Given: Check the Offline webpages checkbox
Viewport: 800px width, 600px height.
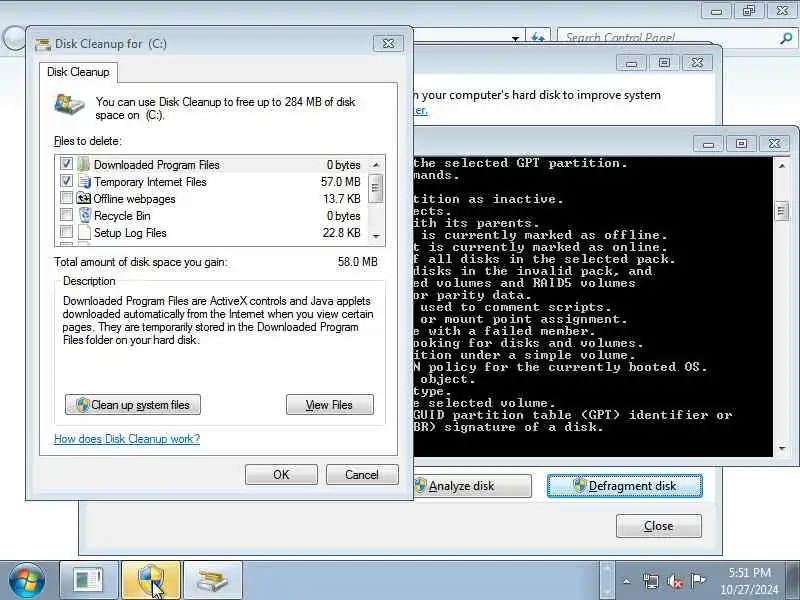Looking at the screenshot, I should pos(66,198).
